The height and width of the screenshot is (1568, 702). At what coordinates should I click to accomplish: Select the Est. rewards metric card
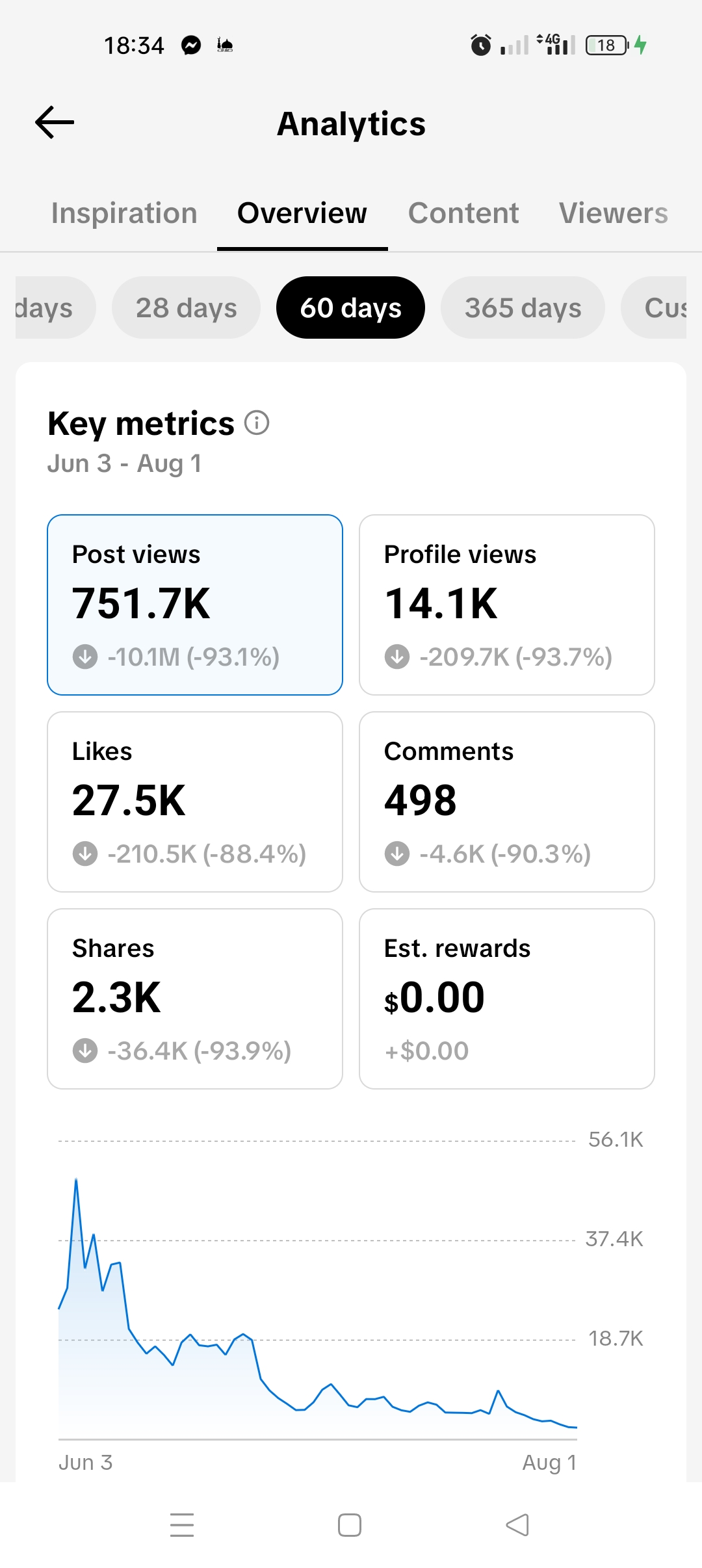click(x=507, y=999)
